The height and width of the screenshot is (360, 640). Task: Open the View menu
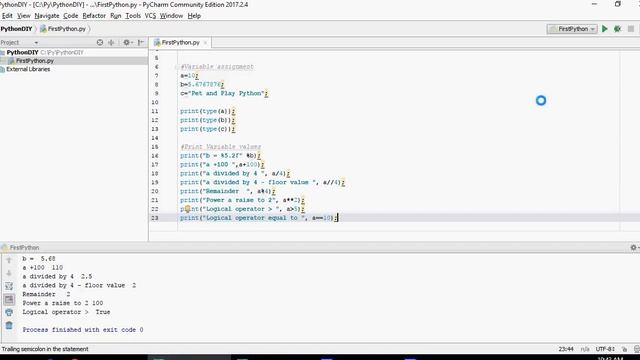click(24, 16)
